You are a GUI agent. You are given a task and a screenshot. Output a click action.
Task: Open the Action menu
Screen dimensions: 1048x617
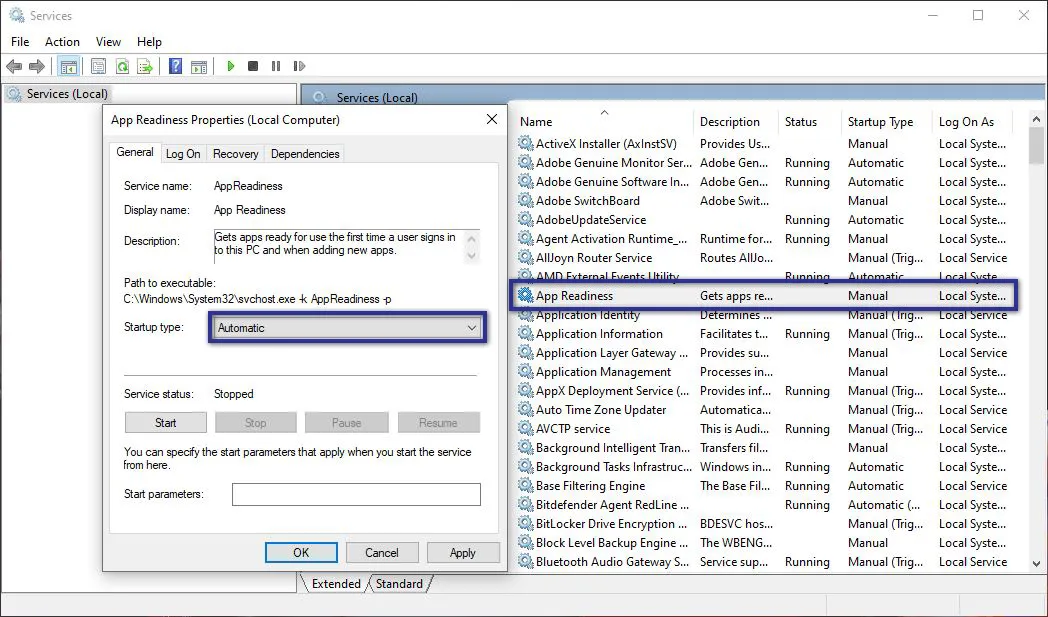click(x=62, y=42)
